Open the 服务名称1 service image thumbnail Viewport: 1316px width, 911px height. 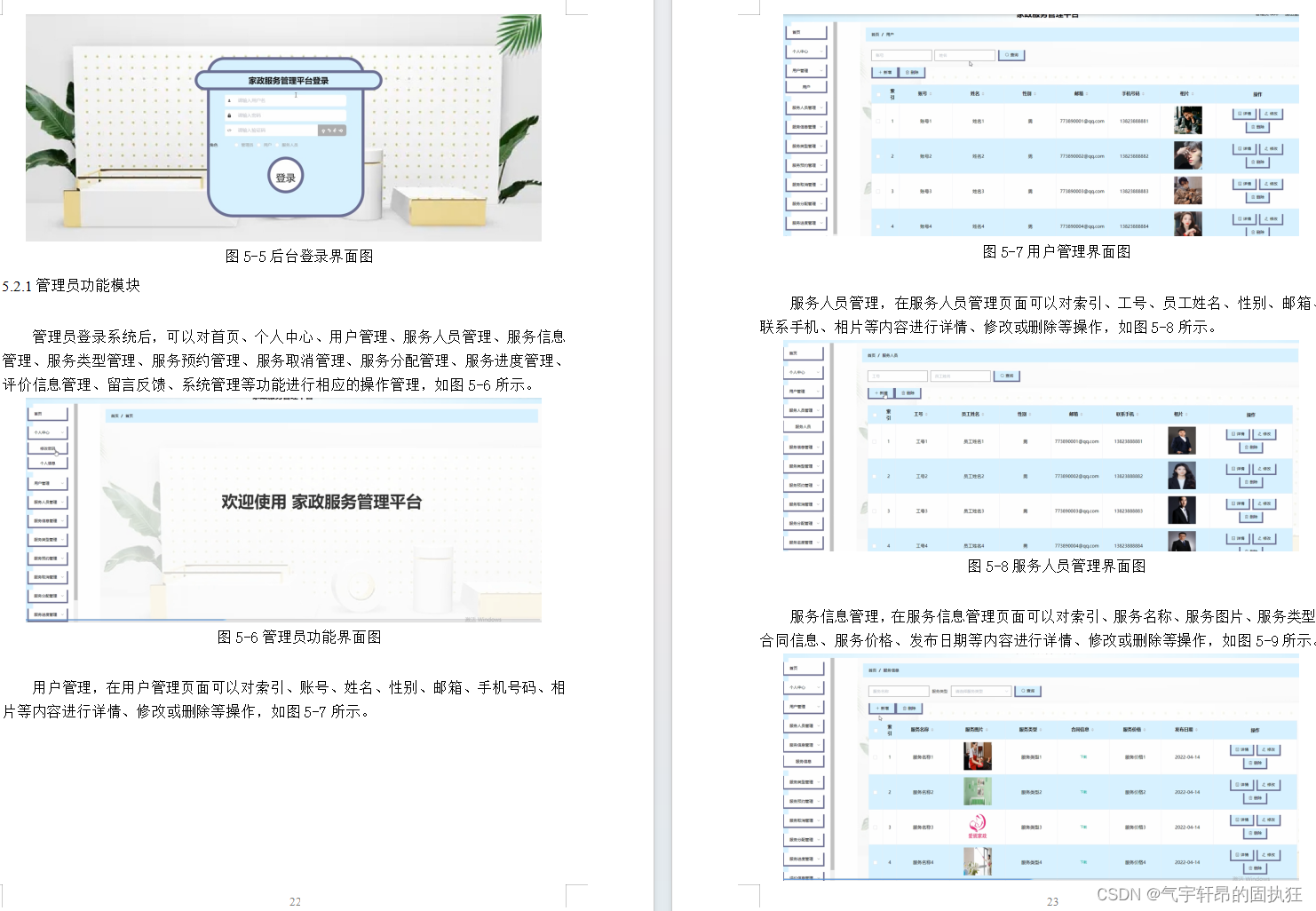pyautogui.click(x=977, y=756)
